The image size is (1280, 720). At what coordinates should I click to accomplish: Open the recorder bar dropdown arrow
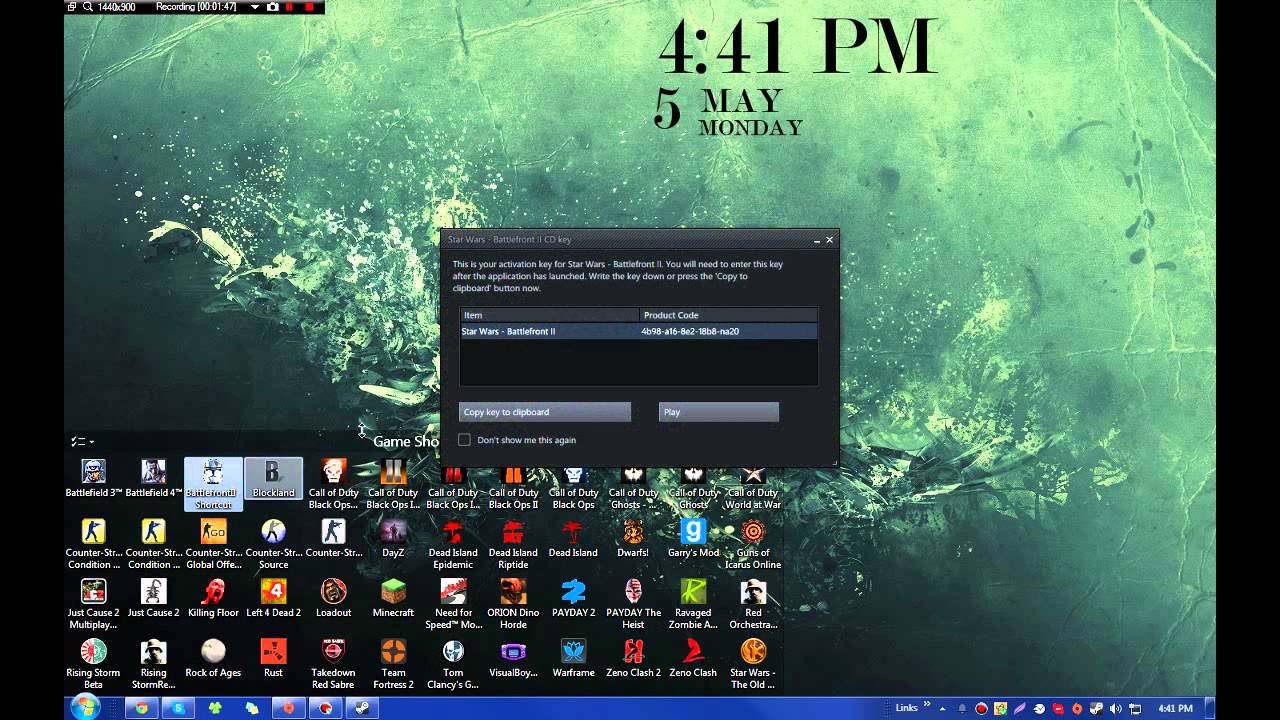pos(255,7)
